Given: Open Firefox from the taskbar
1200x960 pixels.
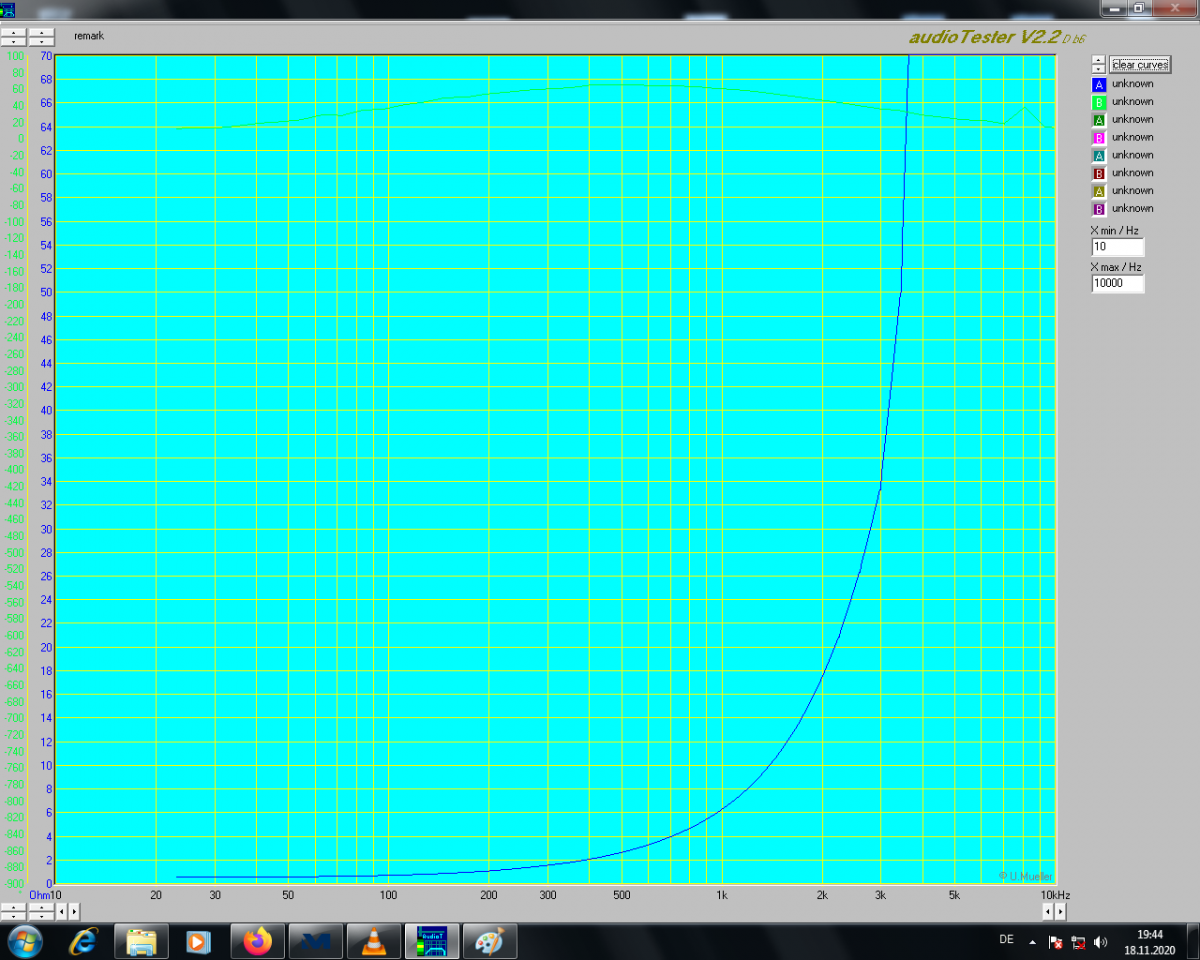Looking at the screenshot, I should click(258, 941).
